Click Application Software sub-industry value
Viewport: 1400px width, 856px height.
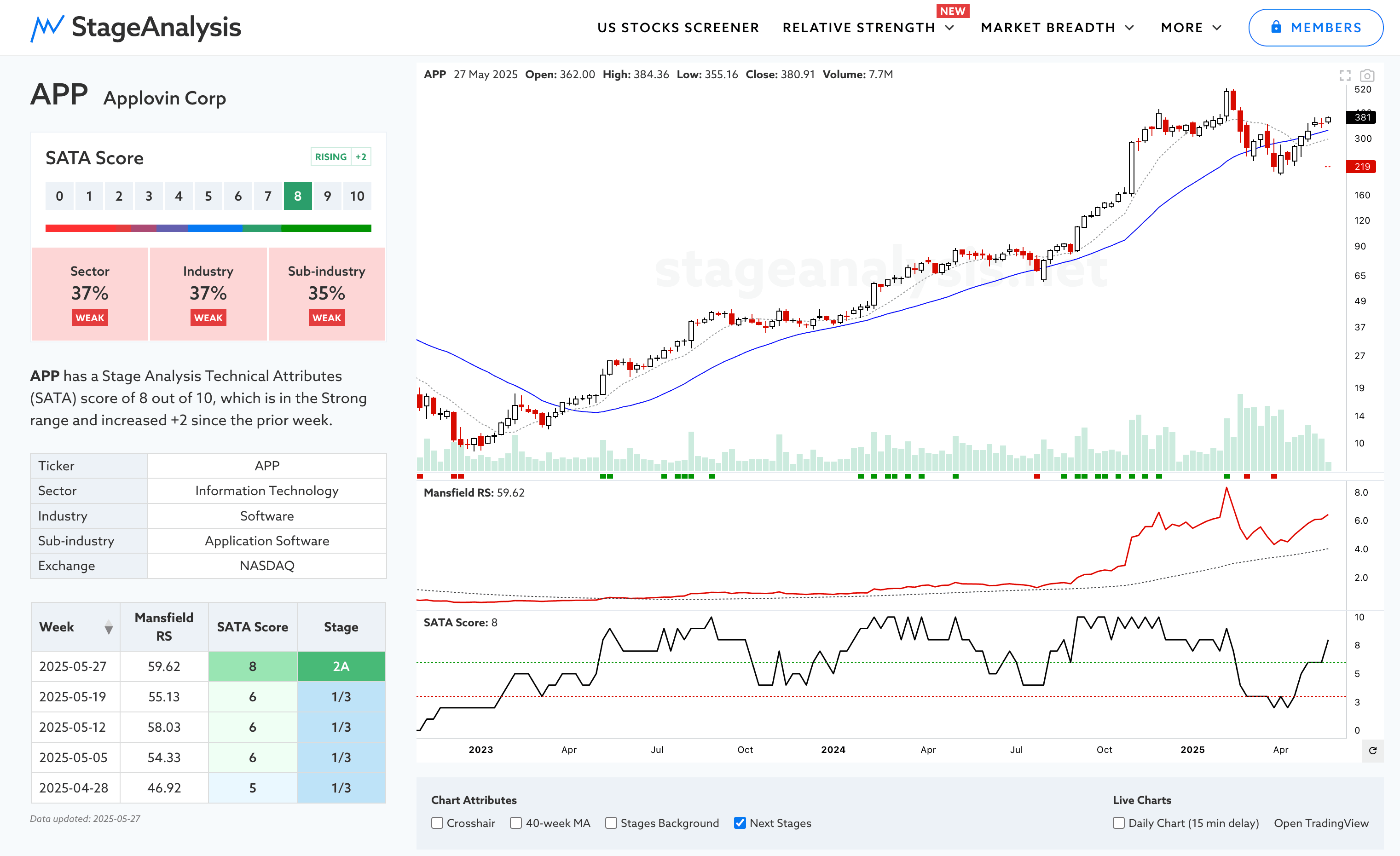pyautogui.click(x=267, y=541)
